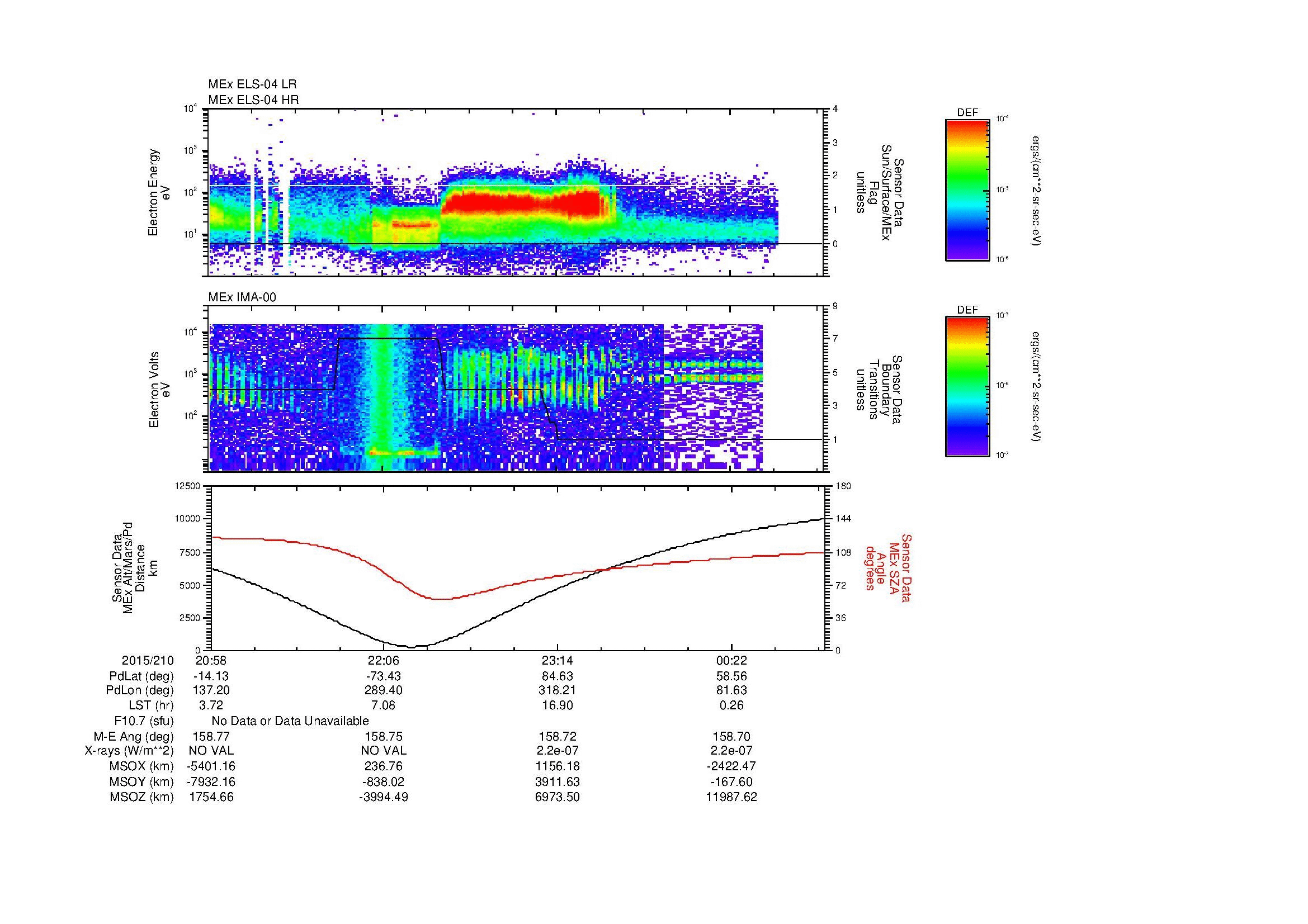Click MSOX value '1156.18'
This screenshot has height=924, width=1308.
point(558,766)
